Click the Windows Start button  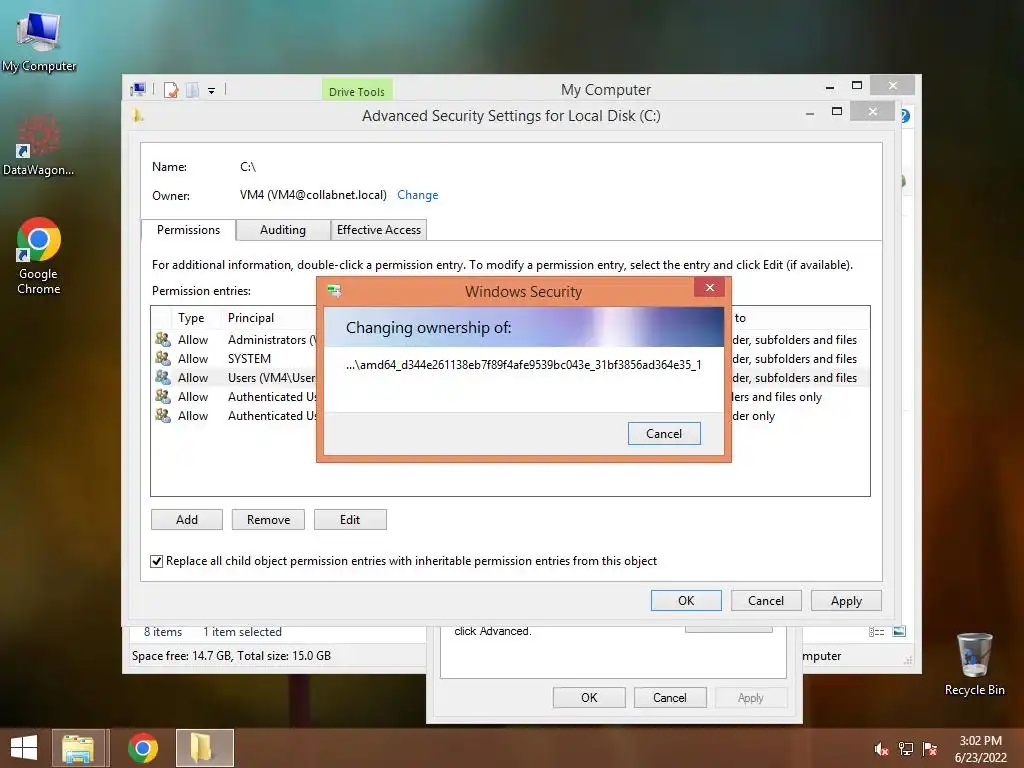pos(24,748)
